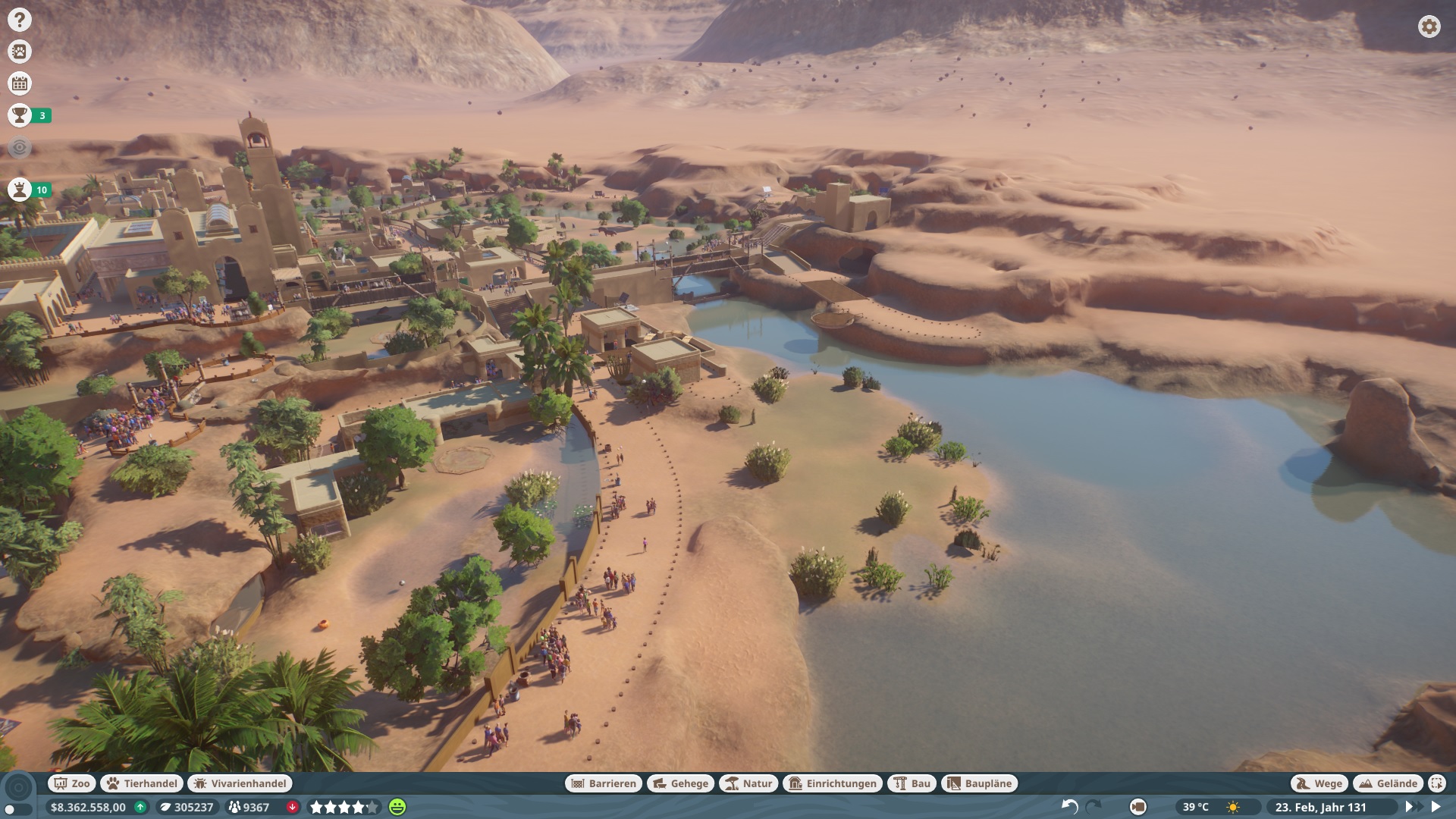Viewport: 1456px width, 819px height.
Task: Click the green badge showing 3
Action: click(x=42, y=116)
